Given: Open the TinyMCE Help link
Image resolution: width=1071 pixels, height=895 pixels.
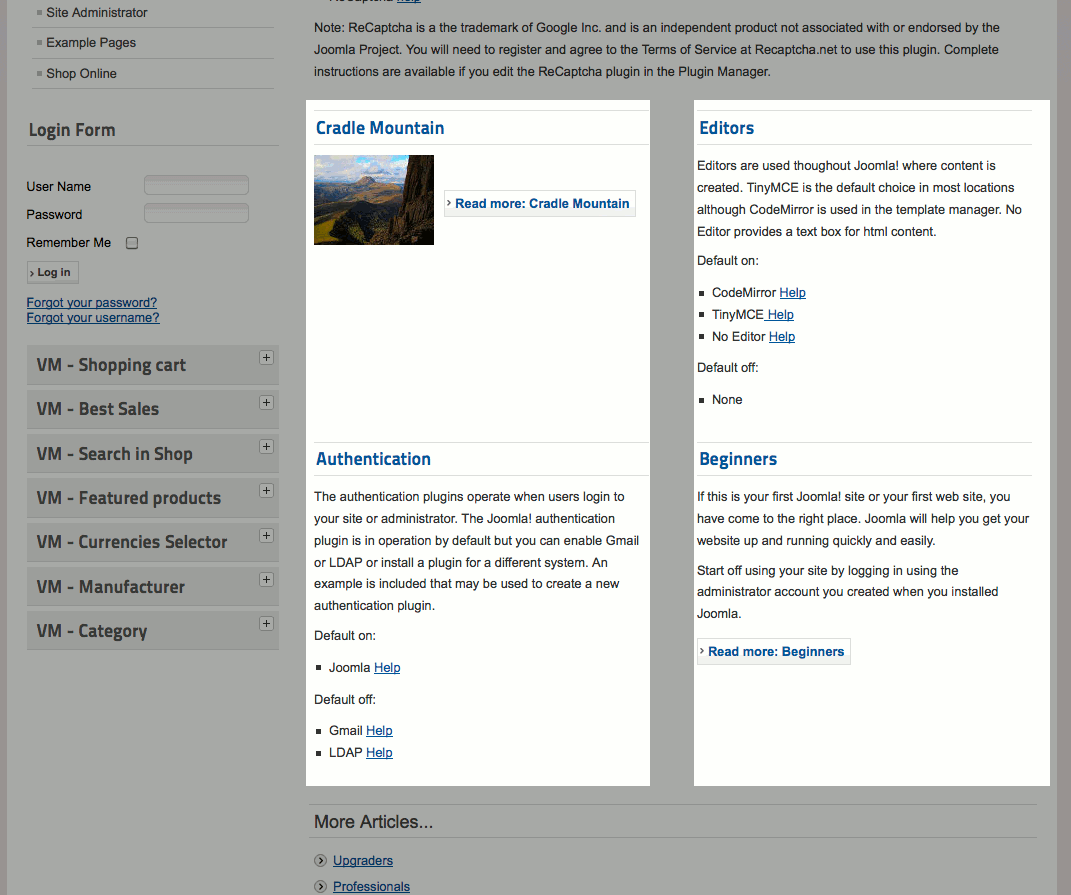Looking at the screenshot, I should pos(780,314).
